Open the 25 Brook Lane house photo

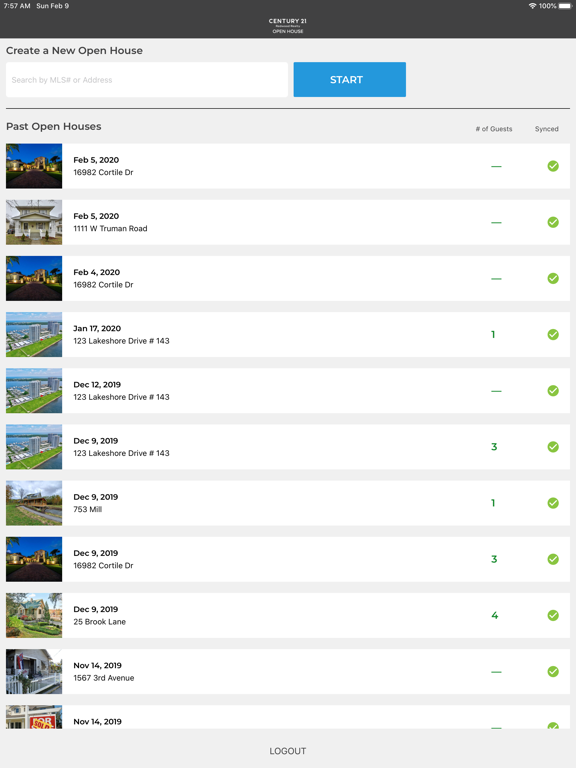point(34,615)
